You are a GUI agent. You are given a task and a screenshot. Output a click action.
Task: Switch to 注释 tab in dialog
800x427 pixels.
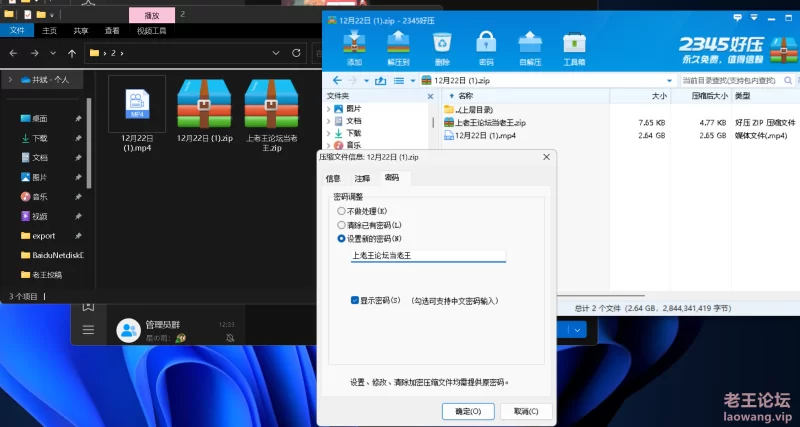point(363,178)
